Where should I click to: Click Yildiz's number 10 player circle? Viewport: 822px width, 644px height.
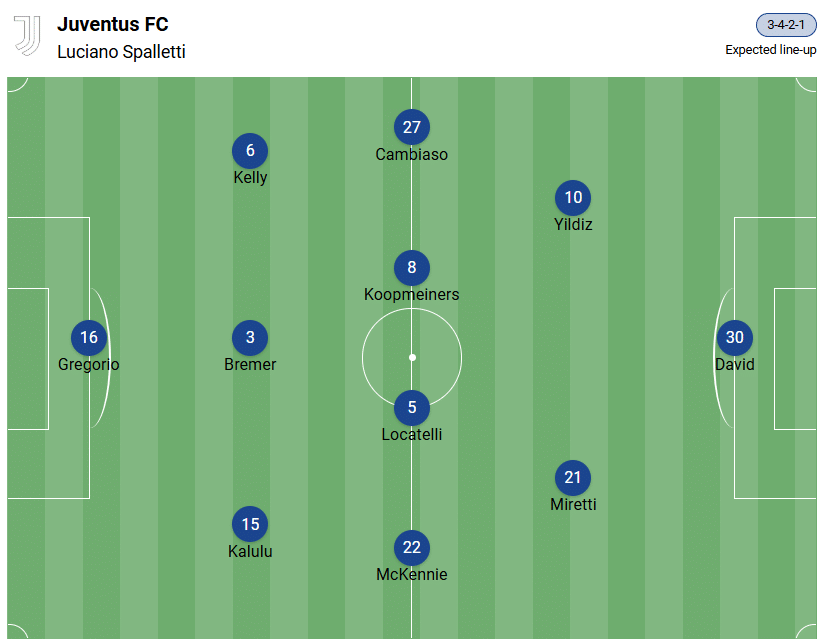point(573,198)
